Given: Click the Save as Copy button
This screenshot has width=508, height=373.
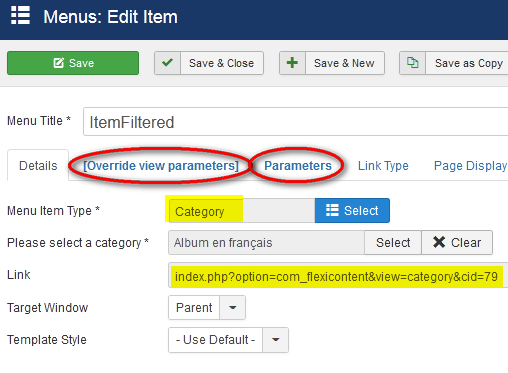Looking at the screenshot, I should click(x=454, y=63).
